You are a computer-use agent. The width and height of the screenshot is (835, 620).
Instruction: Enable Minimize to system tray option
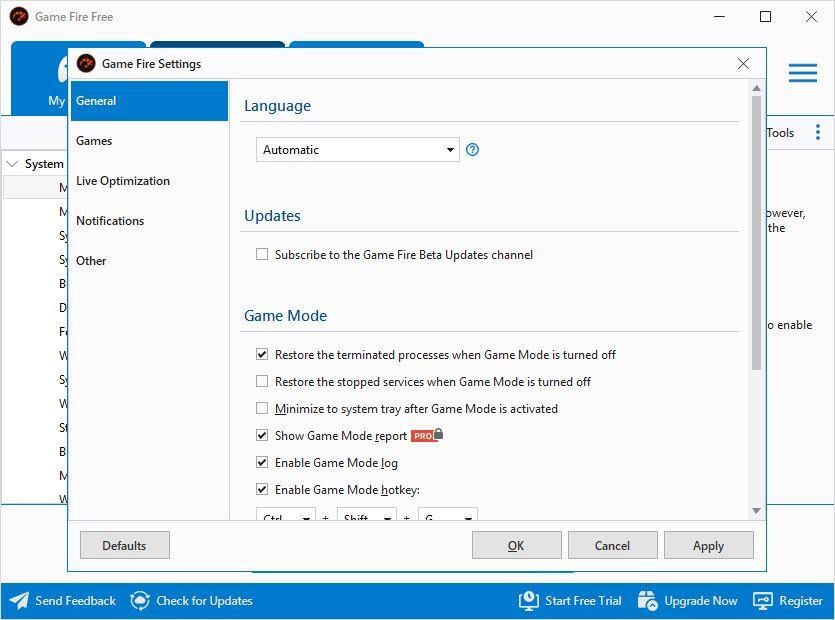tap(262, 409)
